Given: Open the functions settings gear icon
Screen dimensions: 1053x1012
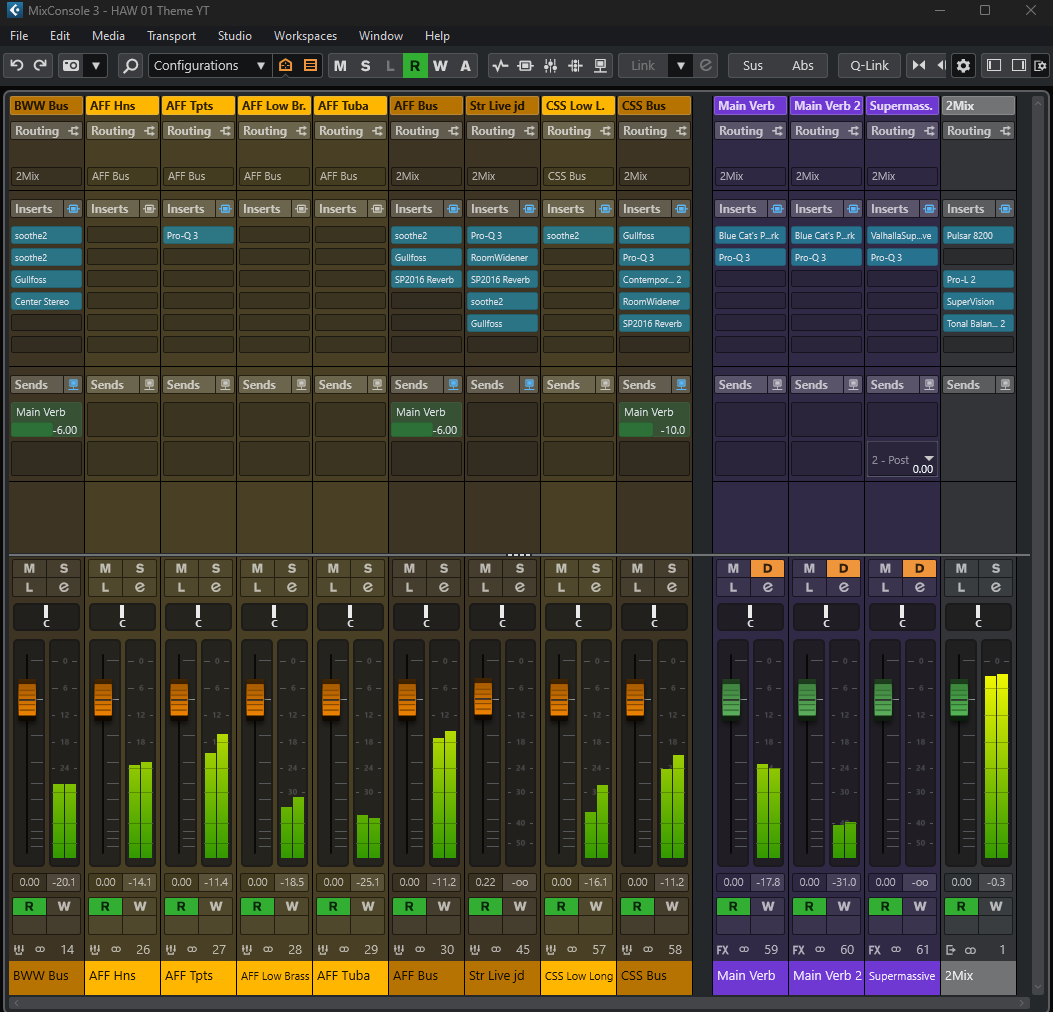Looking at the screenshot, I should pyautogui.click(x=963, y=65).
